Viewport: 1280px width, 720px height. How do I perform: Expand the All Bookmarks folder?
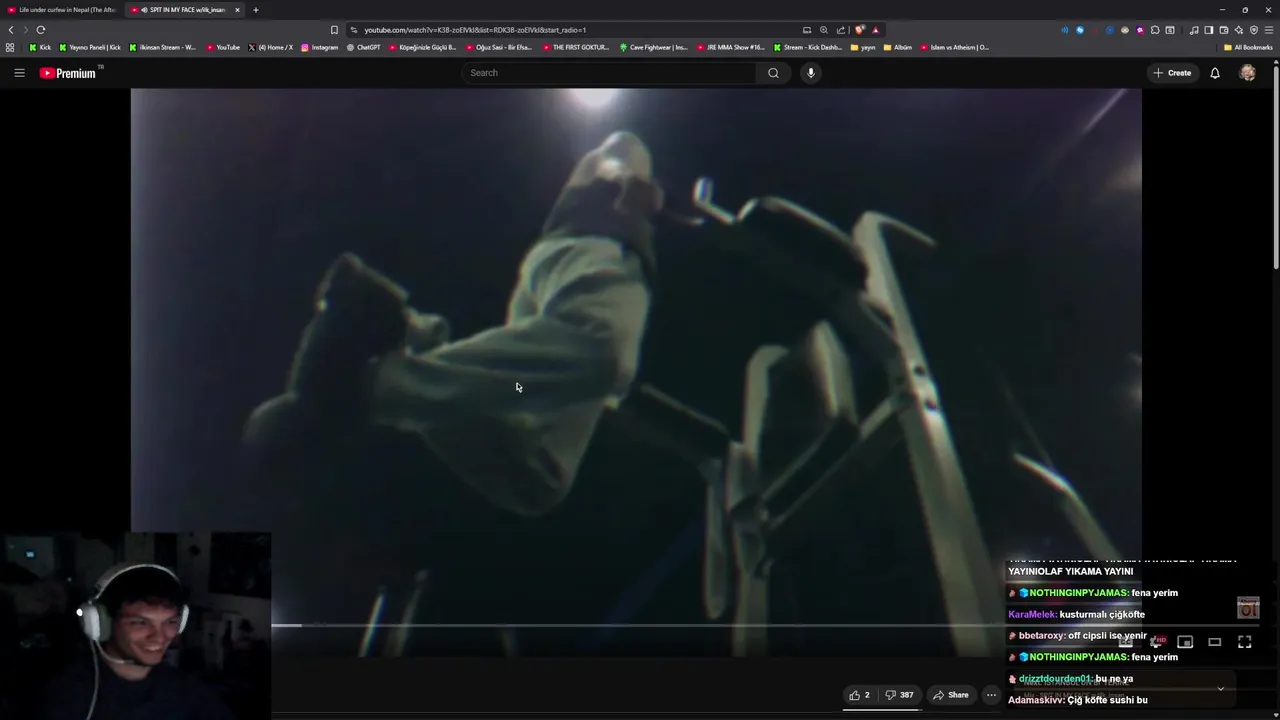tap(1247, 47)
